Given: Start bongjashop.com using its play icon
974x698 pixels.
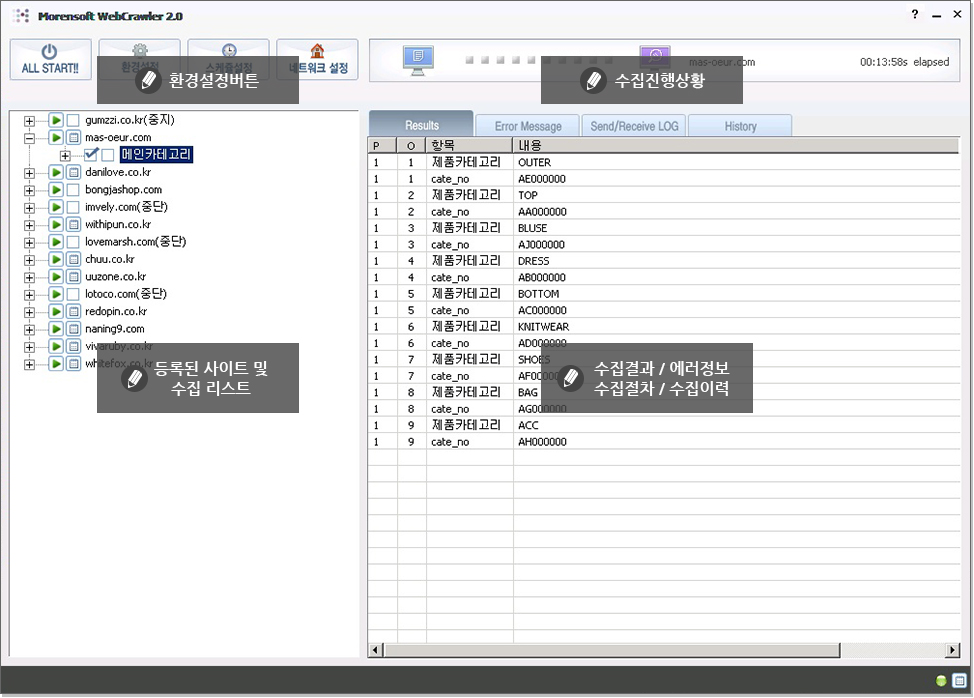Looking at the screenshot, I should point(56,189).
